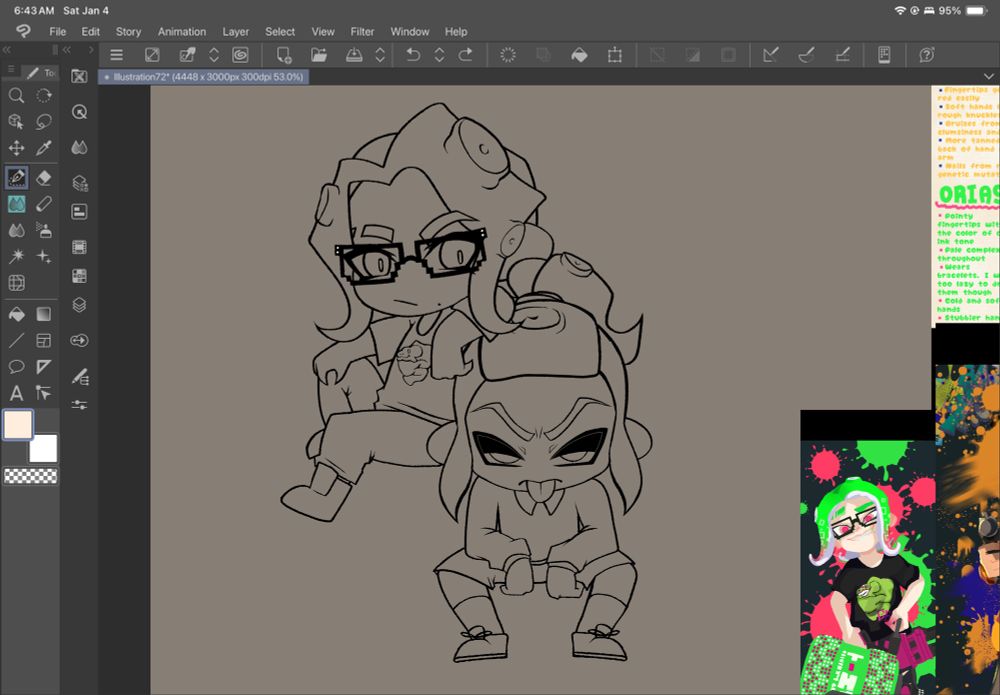1000x695 pixels.
Task: Select the Move layer tool
Action: pyautogui.click(x=17, y=149)
